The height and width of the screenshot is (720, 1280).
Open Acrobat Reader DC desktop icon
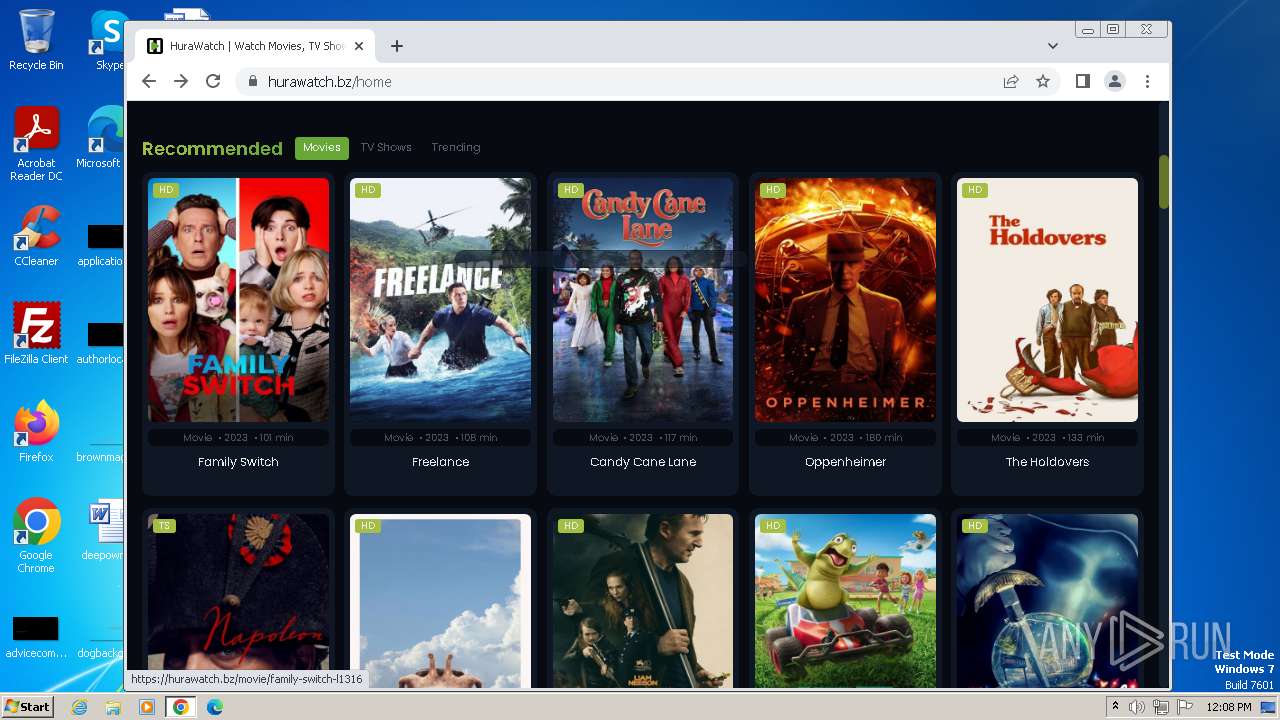pyautogui.click(x=36, y=144)
